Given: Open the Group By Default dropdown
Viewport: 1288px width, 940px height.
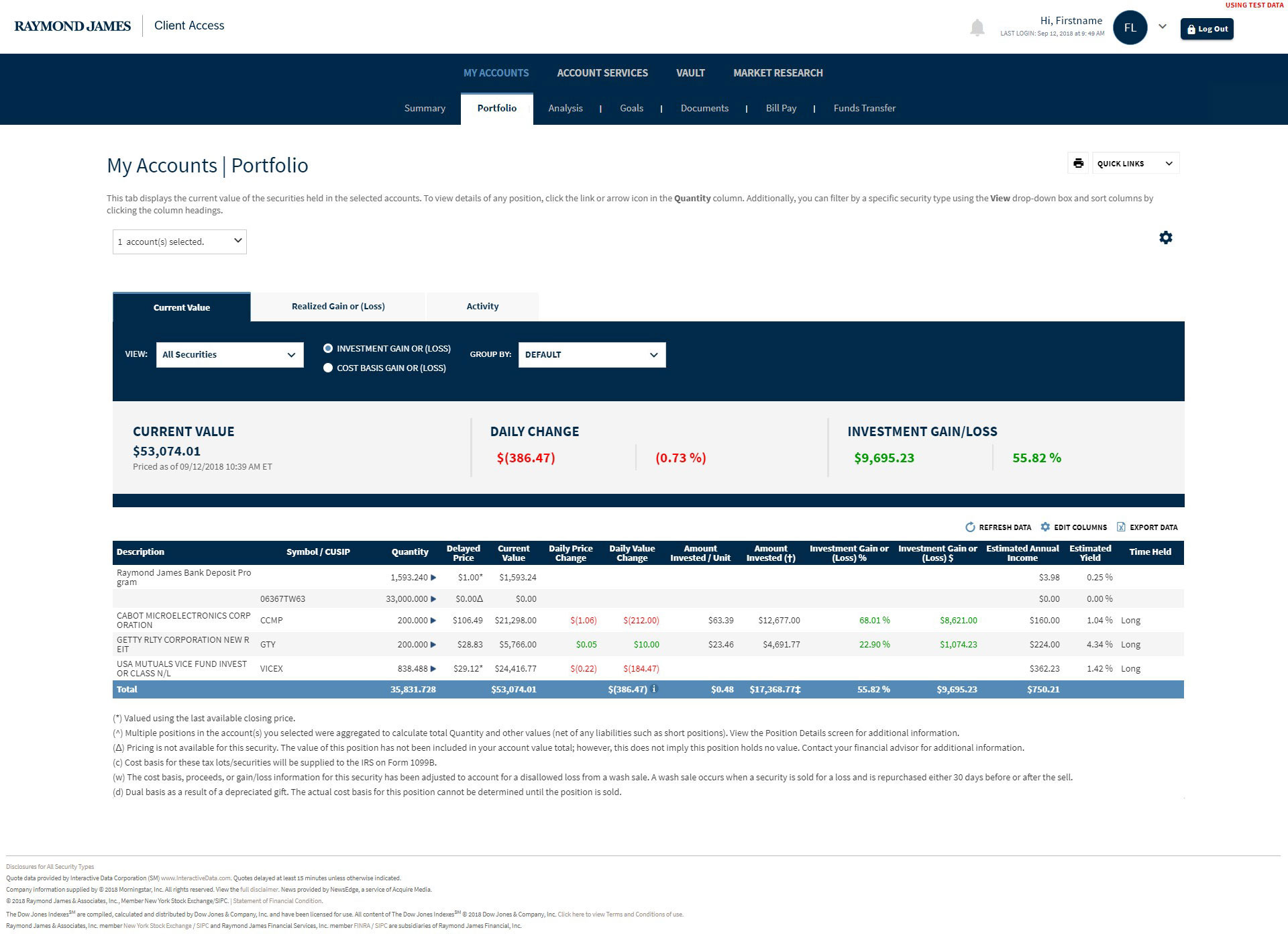Looking at the screenshot, I should coord(592,355).
